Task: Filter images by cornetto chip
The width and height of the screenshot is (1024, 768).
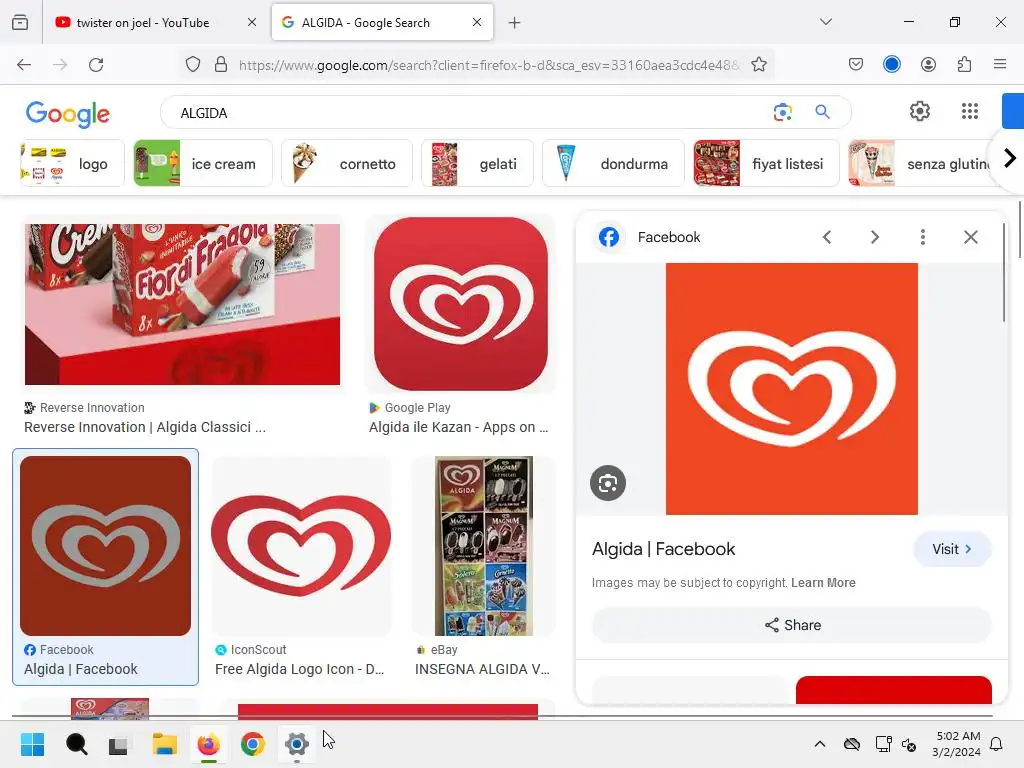Action: click(x=347, y=163)
